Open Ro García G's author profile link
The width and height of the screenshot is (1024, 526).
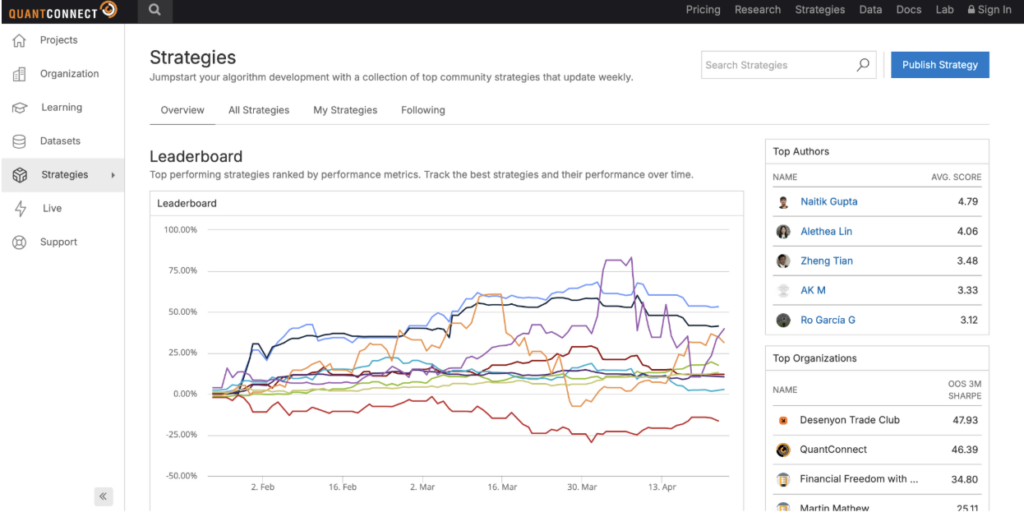tap(827, 320)
